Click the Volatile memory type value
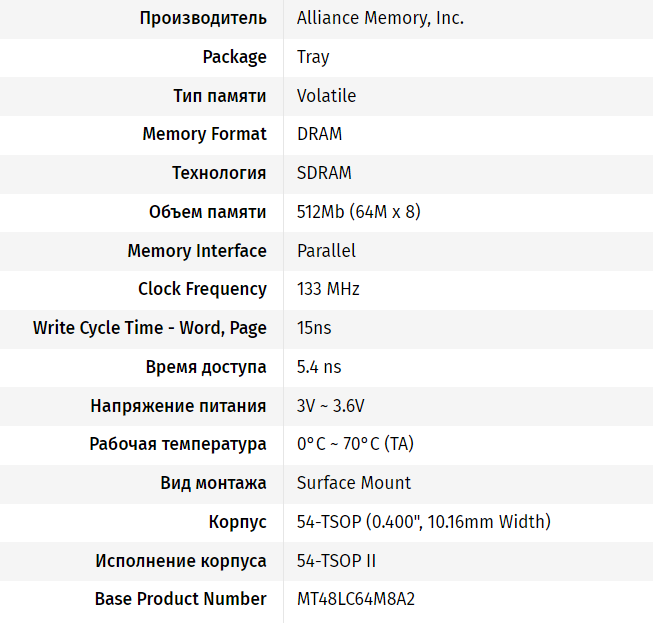This screenshot has width=653, height=625. (326, 96)
